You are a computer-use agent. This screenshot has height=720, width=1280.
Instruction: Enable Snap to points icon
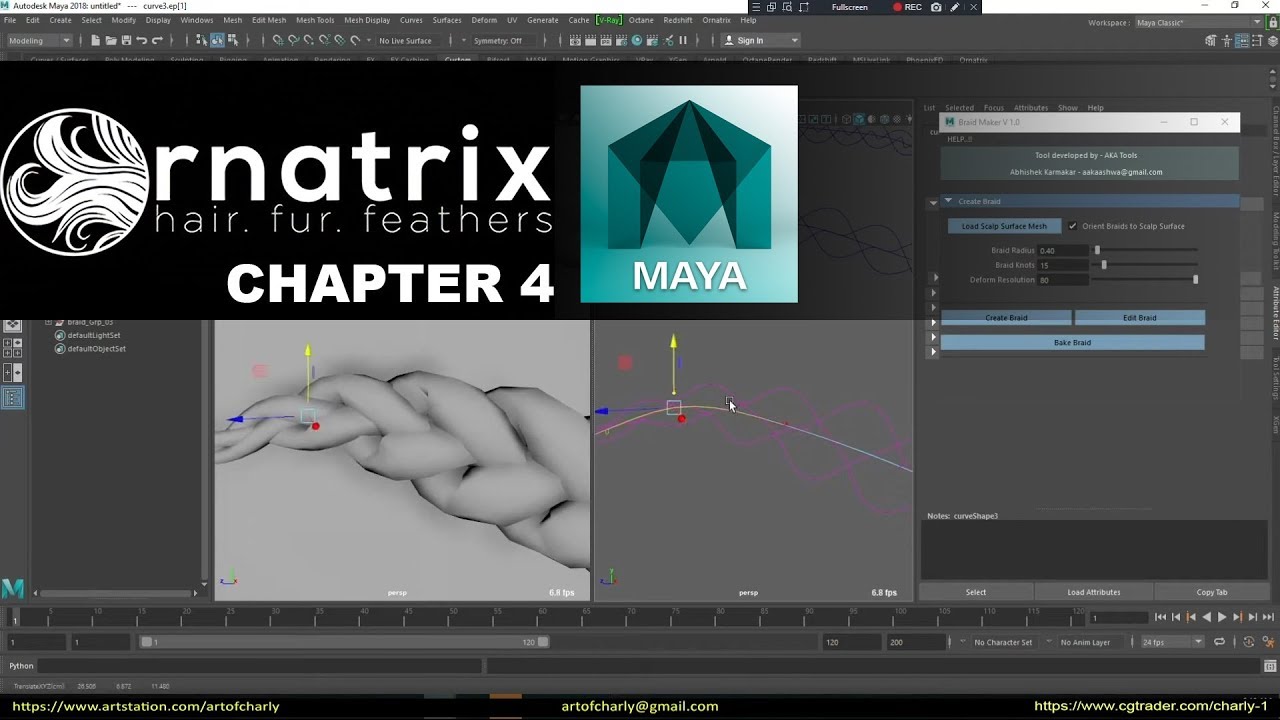[x=309, y=41]
